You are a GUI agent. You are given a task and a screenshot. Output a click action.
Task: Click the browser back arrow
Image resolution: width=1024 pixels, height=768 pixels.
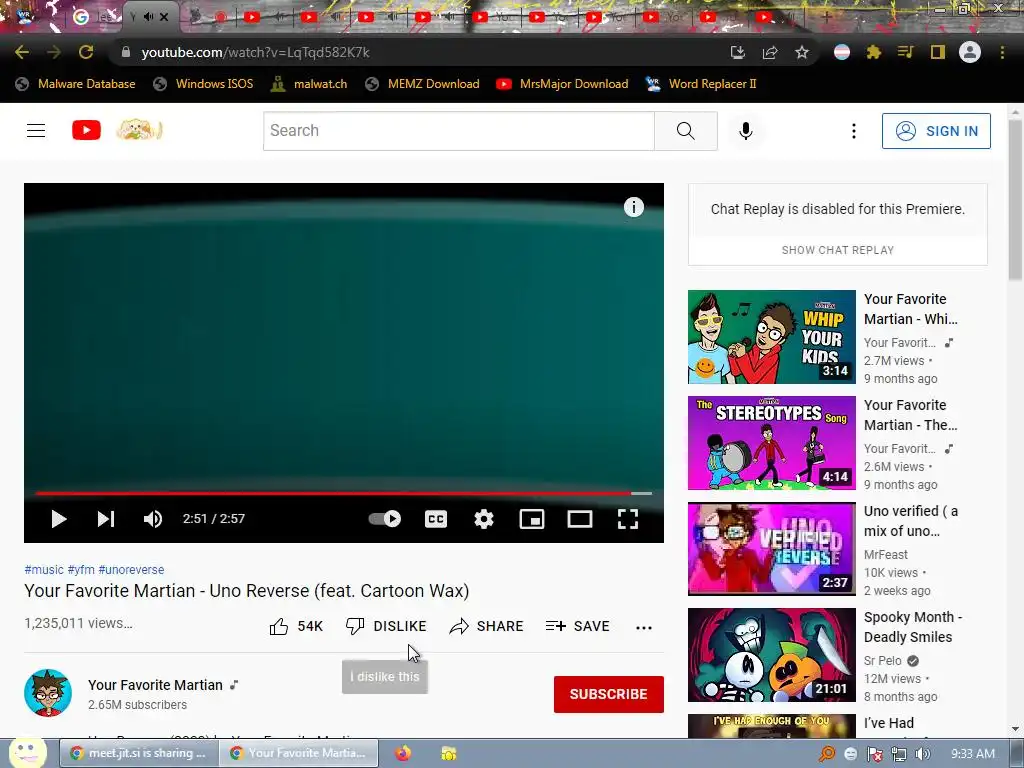point(22,52)
